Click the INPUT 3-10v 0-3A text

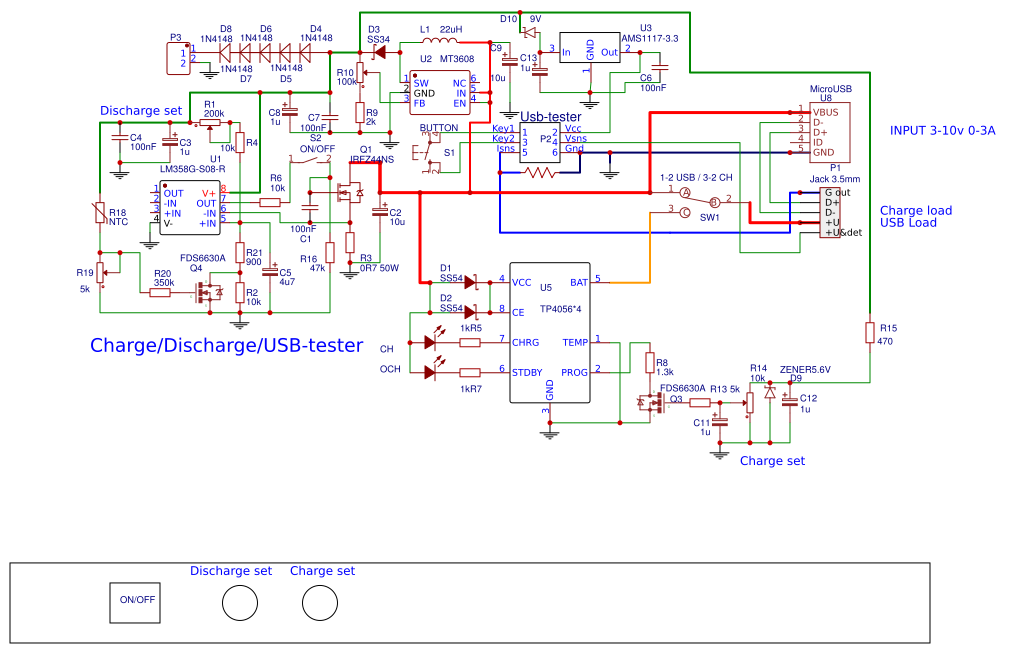(x=942, y=130)
